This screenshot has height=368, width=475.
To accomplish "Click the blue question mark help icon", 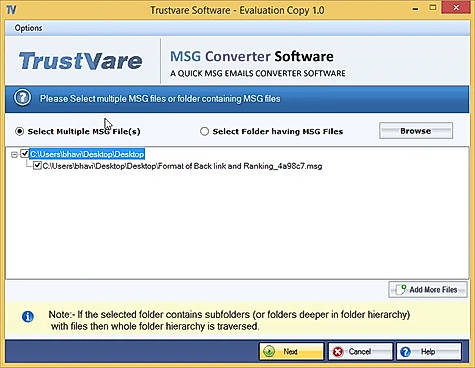I will click(22, 98).
